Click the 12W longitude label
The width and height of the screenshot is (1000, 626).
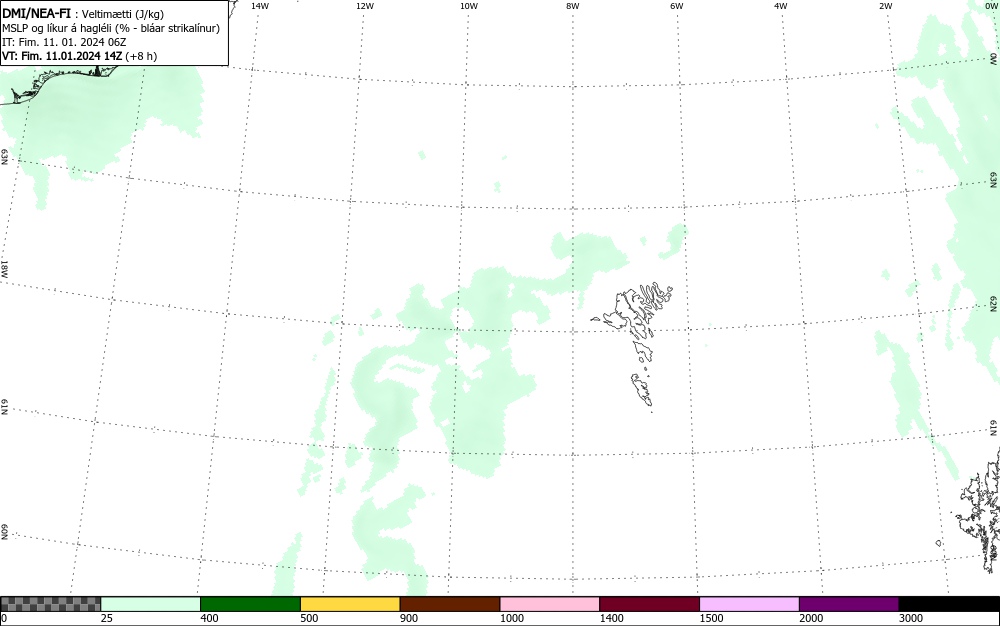click(x=365, y=6)
